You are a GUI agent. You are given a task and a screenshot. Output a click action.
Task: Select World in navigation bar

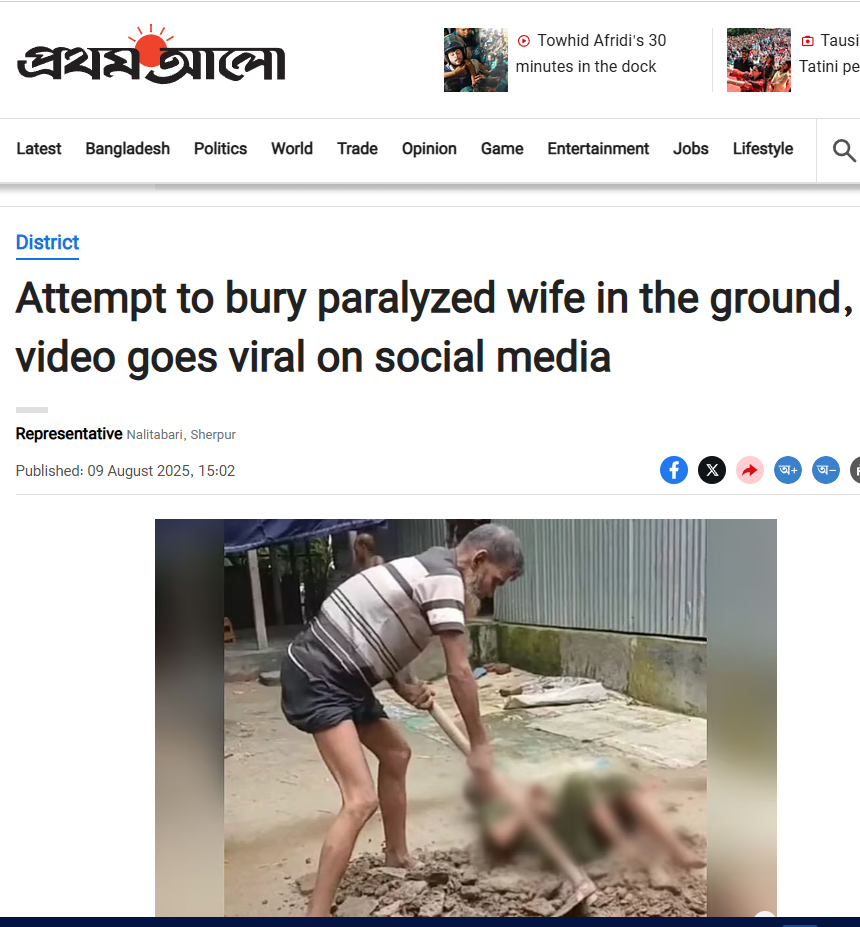point(292,148)
